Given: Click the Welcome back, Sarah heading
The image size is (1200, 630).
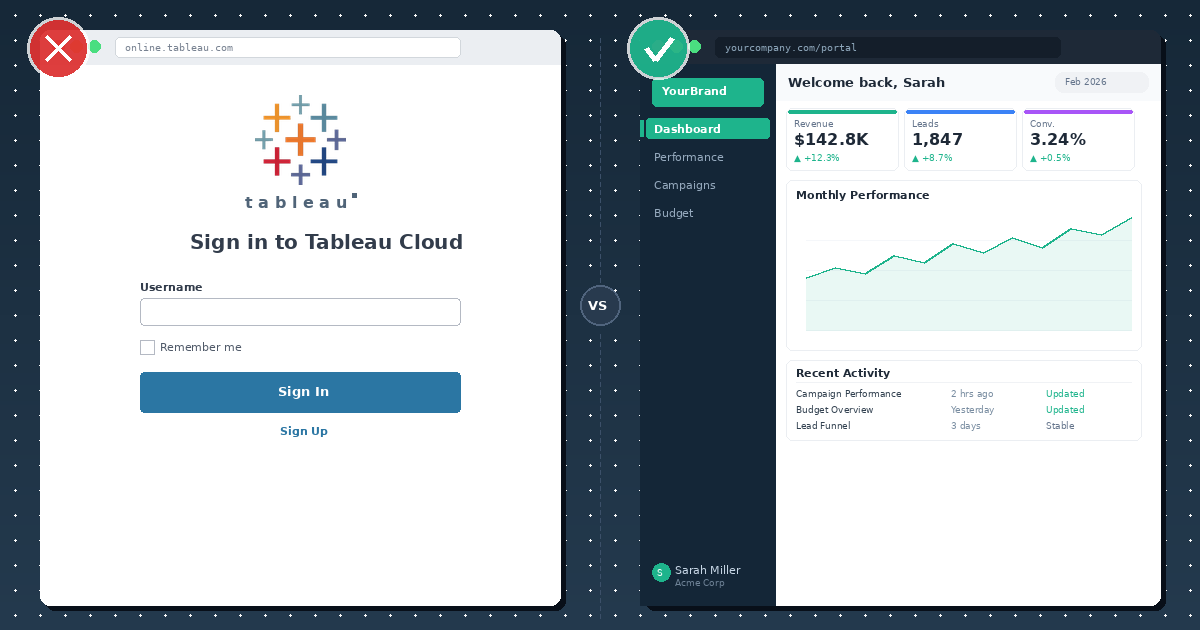Looking at the screenshot, I should coord(866,83).
